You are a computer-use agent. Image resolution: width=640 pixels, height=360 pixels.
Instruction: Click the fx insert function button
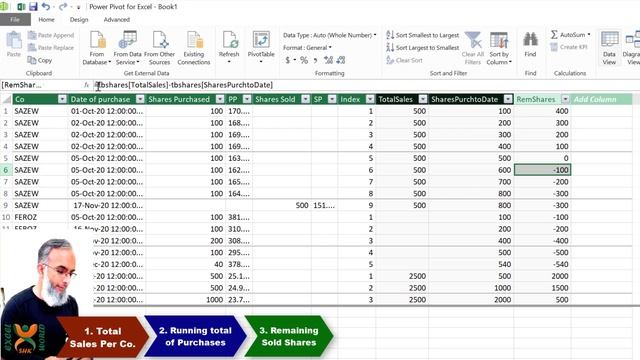pos(87,85)
